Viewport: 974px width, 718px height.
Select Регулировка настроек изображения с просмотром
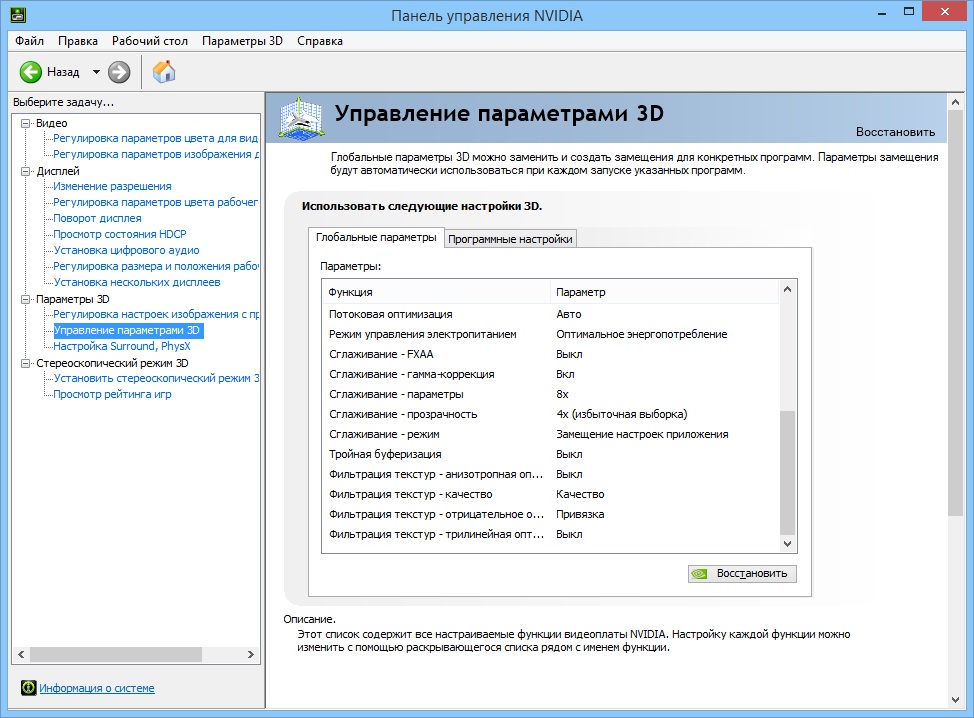click(156, 314)
